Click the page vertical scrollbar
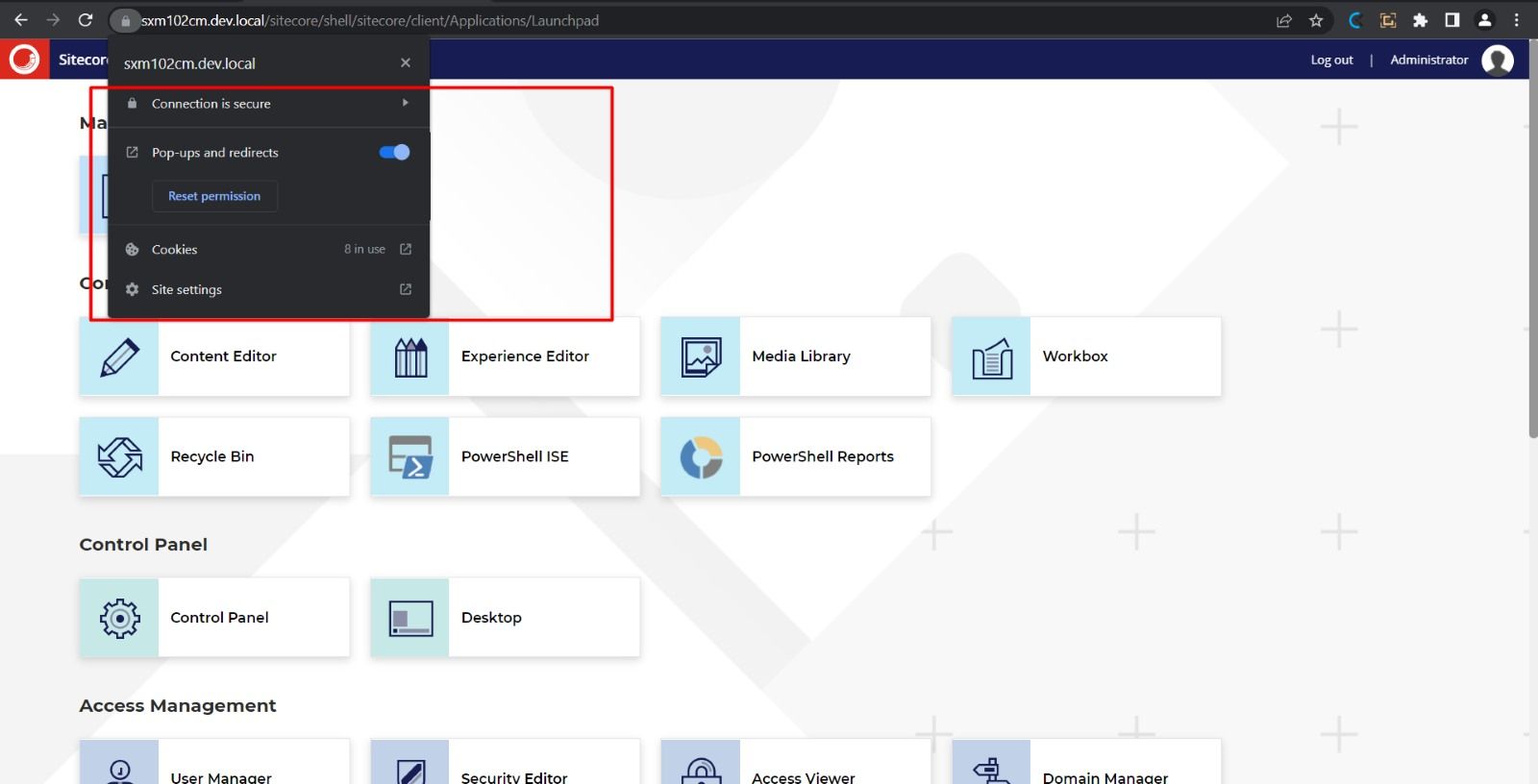 1532,240
